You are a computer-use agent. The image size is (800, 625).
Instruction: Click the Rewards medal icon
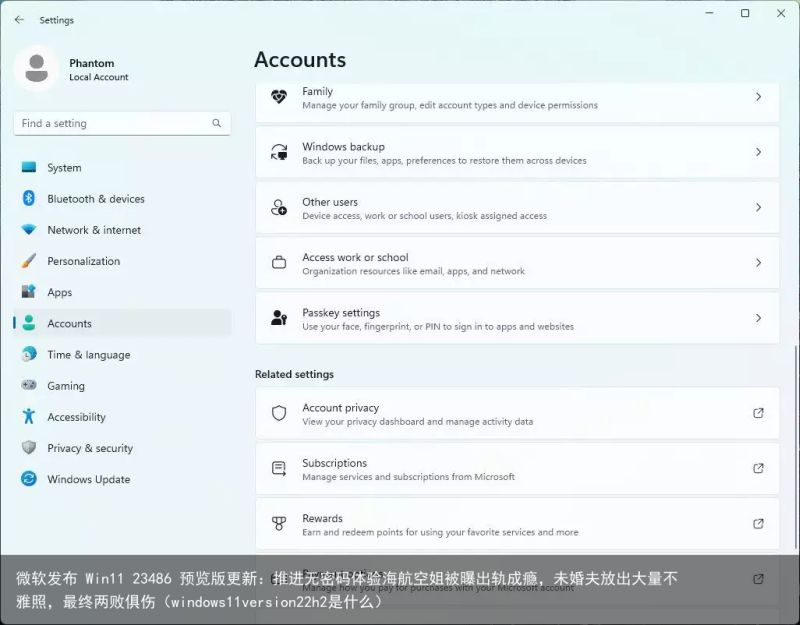[279, 523]
